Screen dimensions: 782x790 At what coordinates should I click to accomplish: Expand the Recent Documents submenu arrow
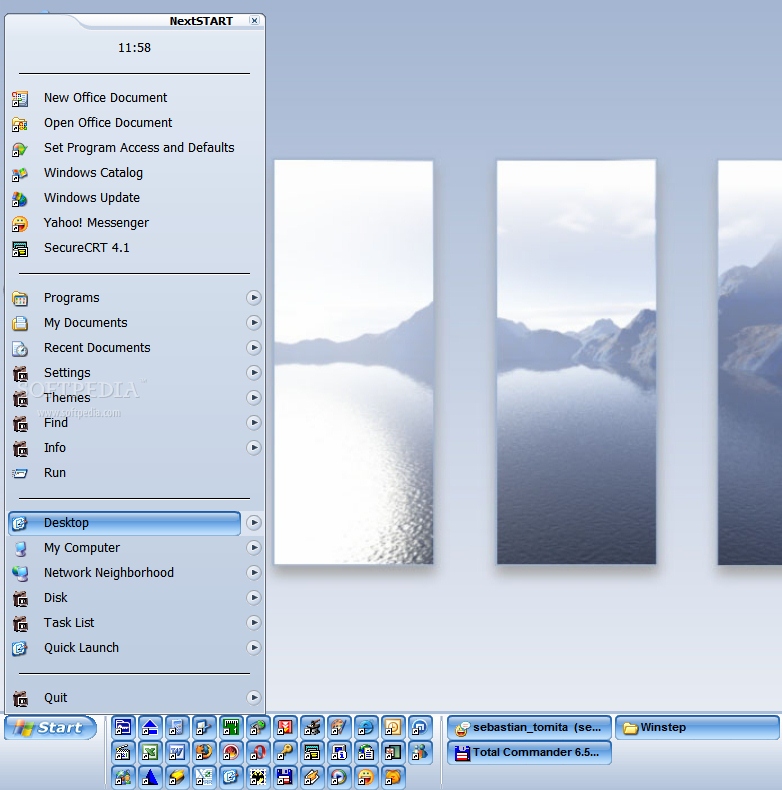click(x=254, y=348)
